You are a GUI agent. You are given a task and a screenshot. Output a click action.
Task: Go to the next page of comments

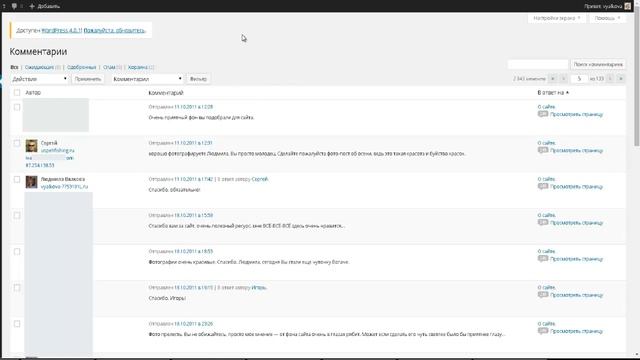coord(610,78)
